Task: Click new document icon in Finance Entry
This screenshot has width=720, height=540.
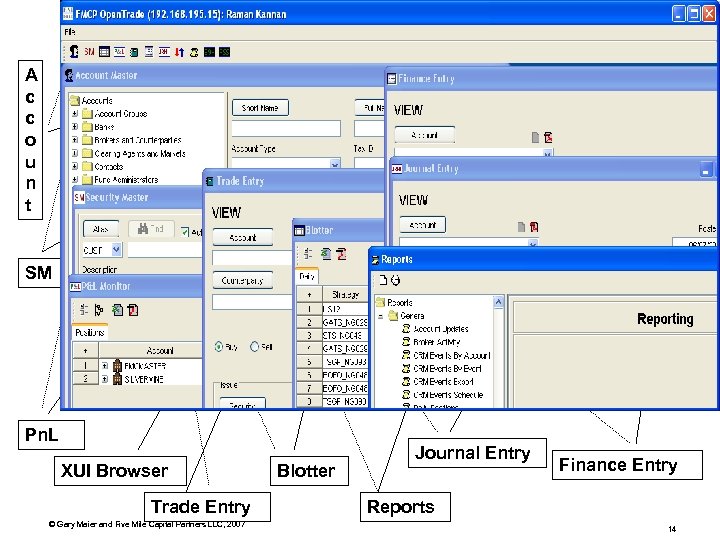Action: coord(535,137)
